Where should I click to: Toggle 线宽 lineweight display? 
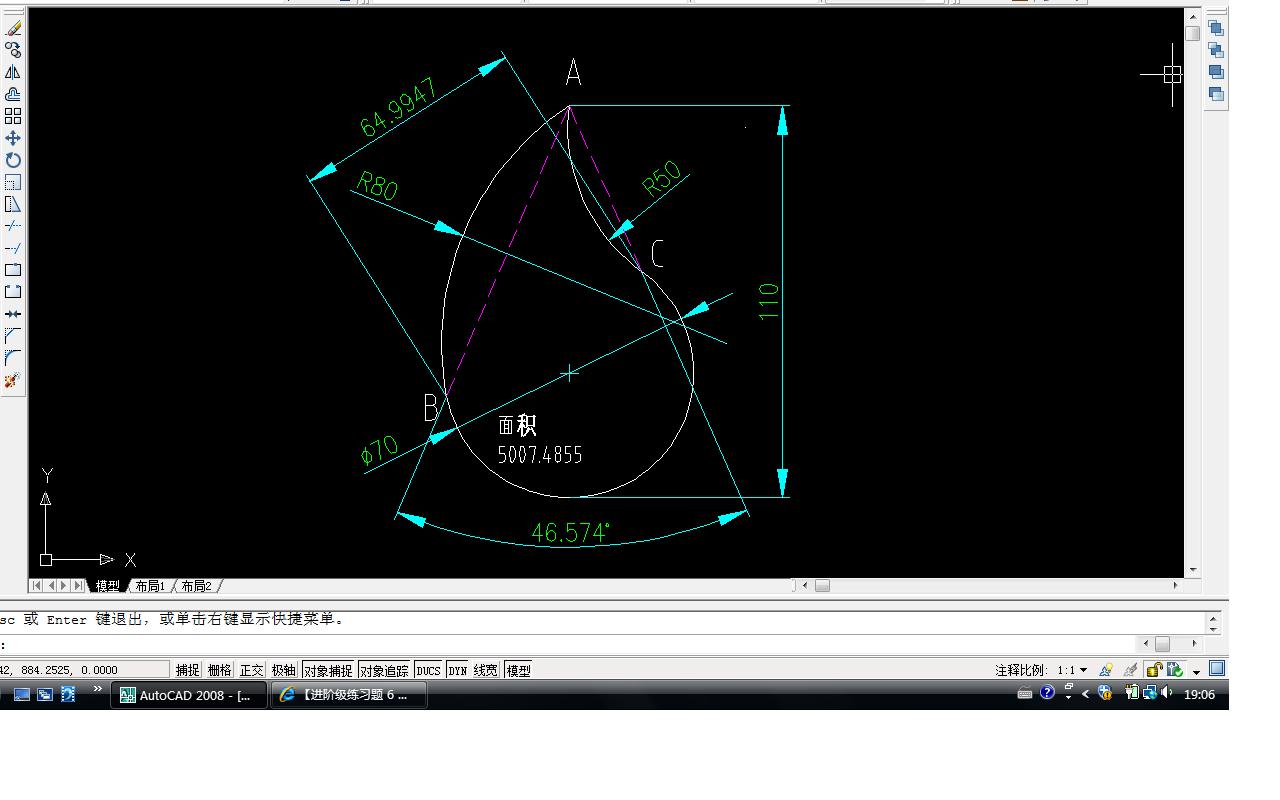[x=486, y=670]
